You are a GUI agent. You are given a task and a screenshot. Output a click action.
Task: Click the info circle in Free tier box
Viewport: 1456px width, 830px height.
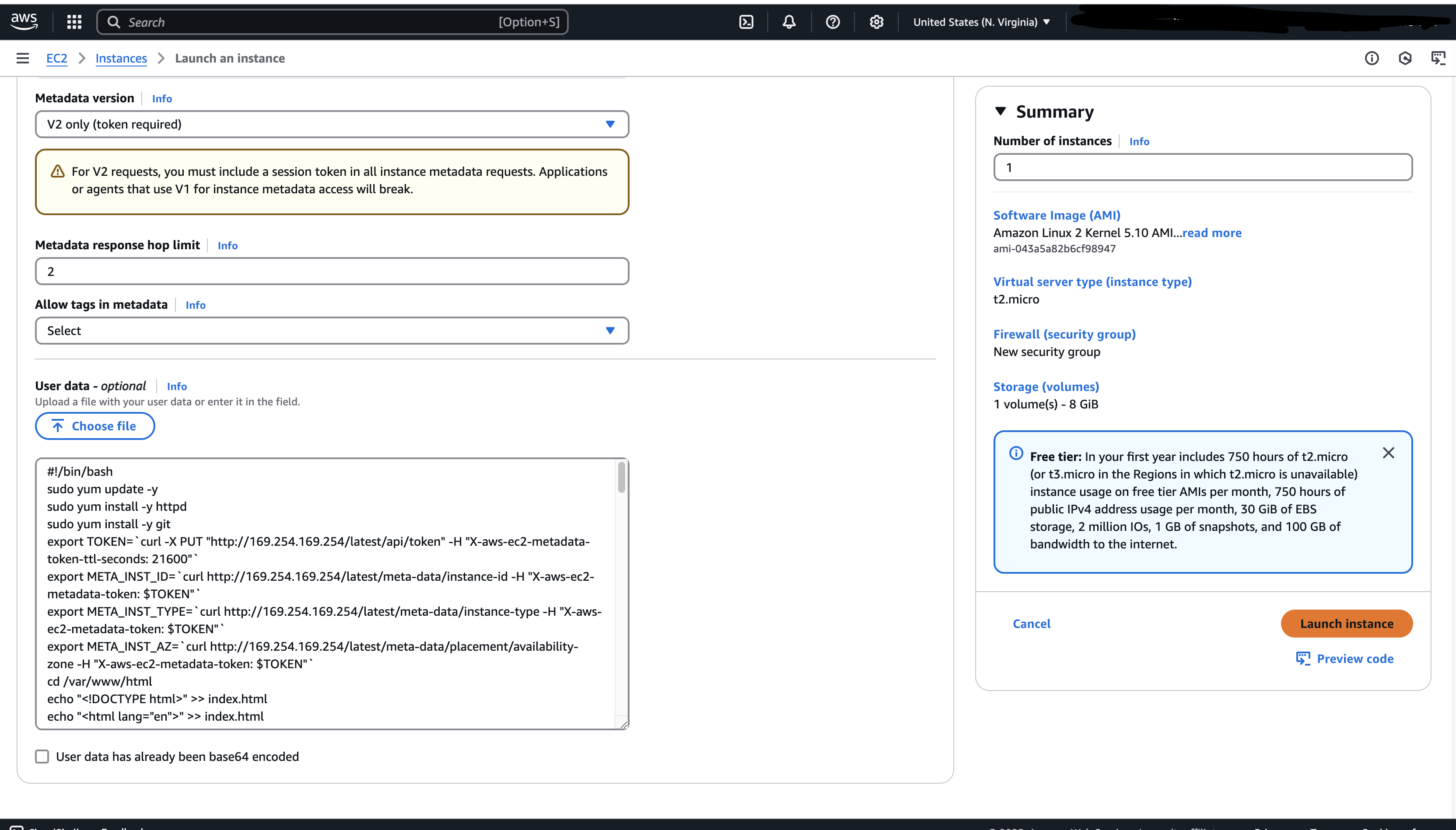1016,453
